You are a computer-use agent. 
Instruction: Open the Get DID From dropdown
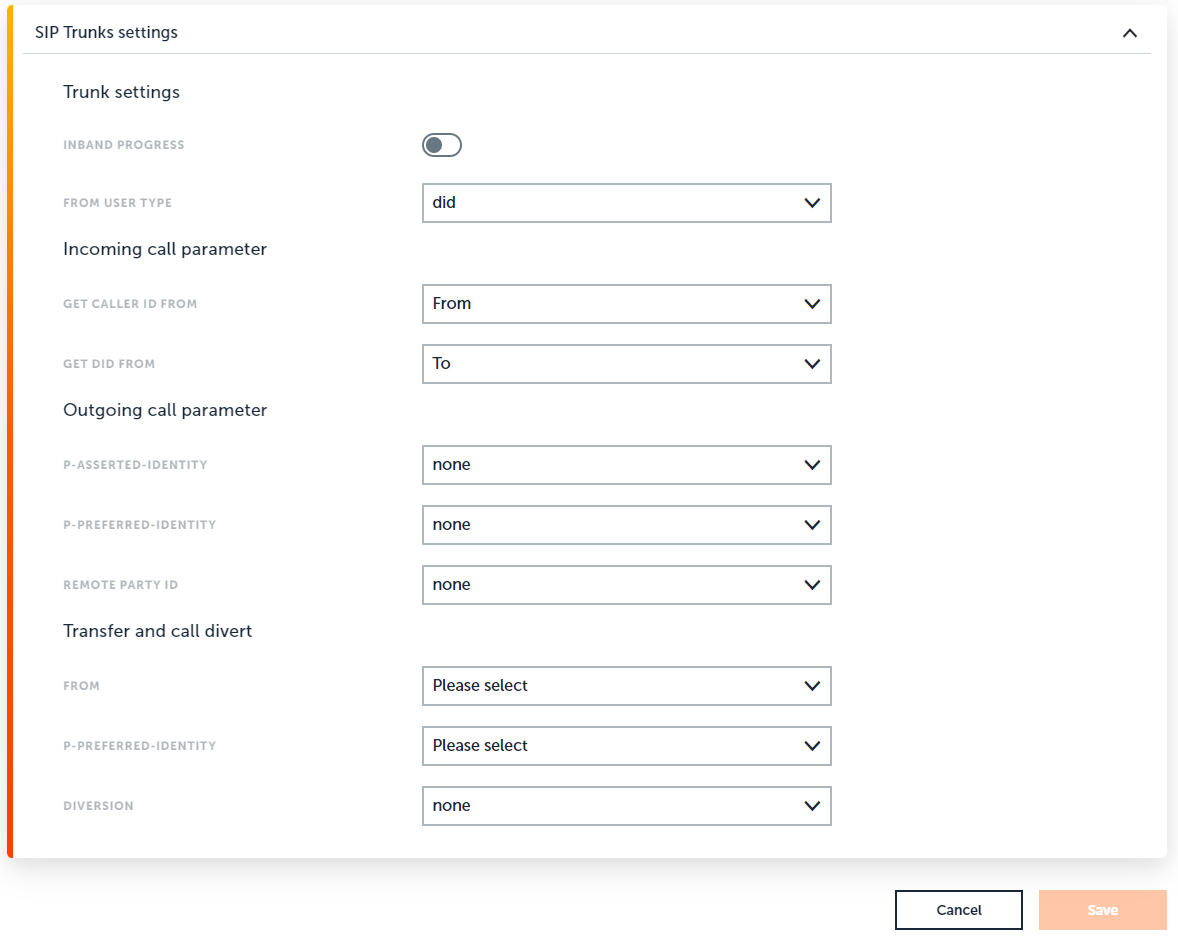pos(627,364)
